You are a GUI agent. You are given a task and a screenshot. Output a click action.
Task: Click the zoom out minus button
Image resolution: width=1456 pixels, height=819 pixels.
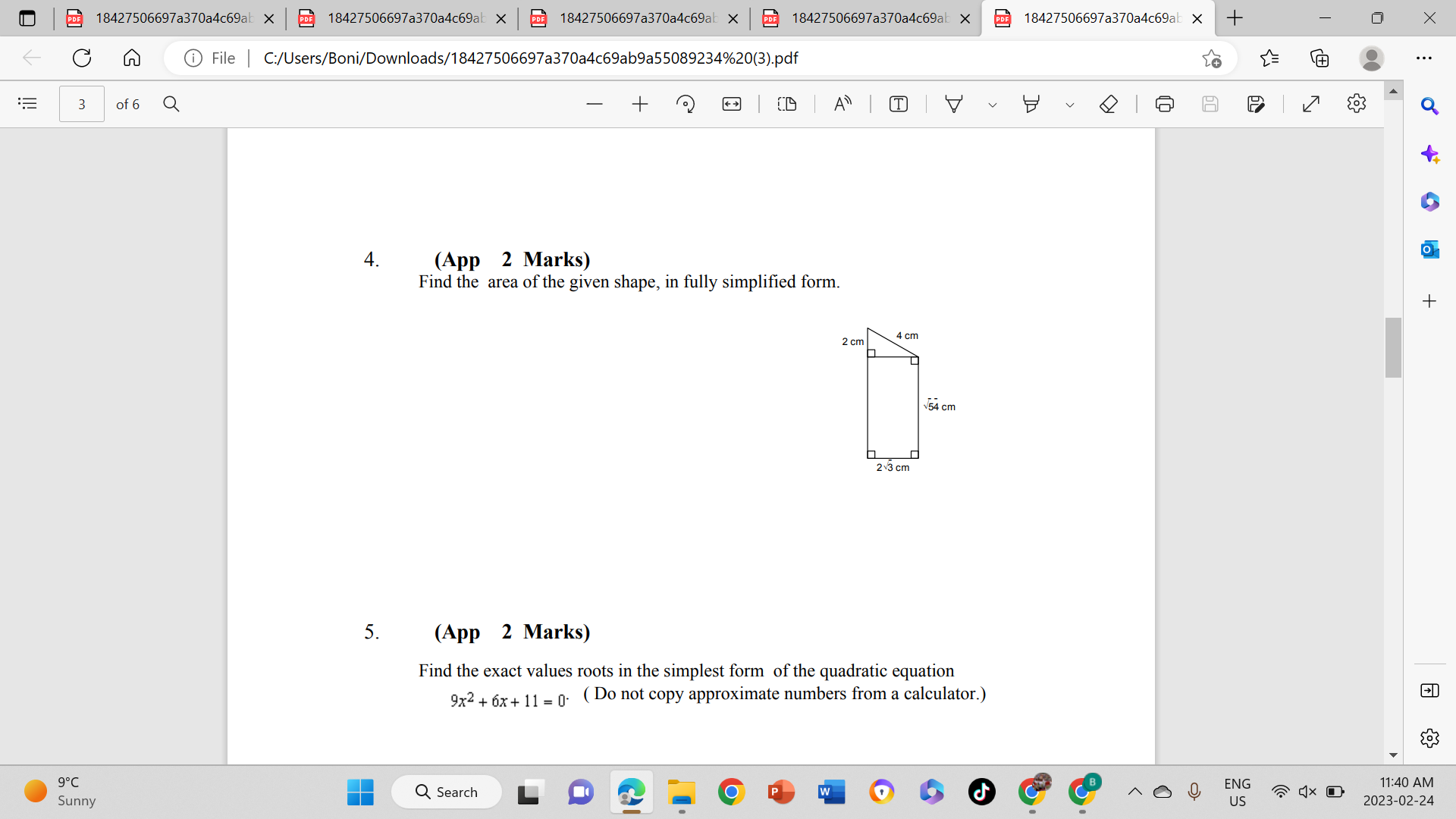pos(594,104)
